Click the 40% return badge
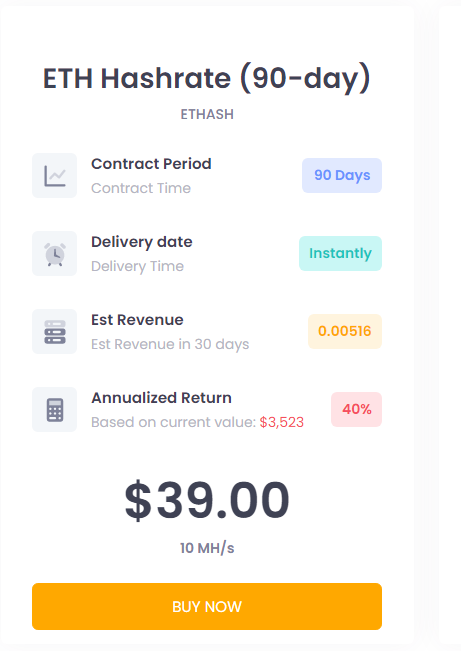 [356, 409]
